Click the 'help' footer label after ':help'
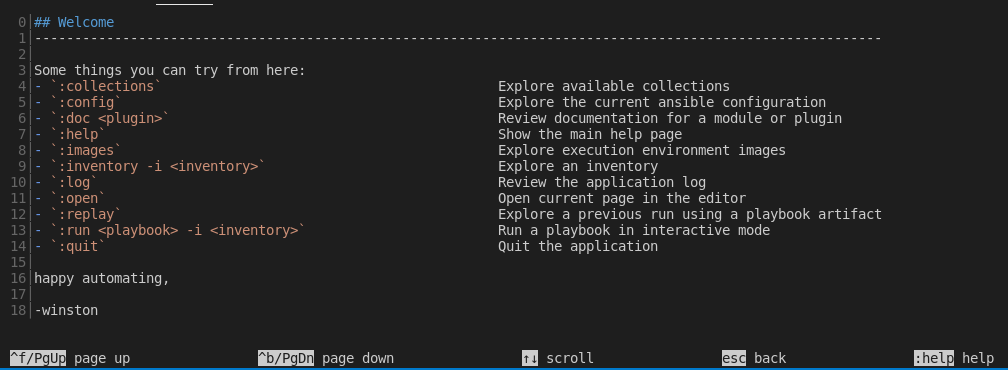Image resolution: width=1008 pixels, height=370 pixels. (x=978, y=358)
